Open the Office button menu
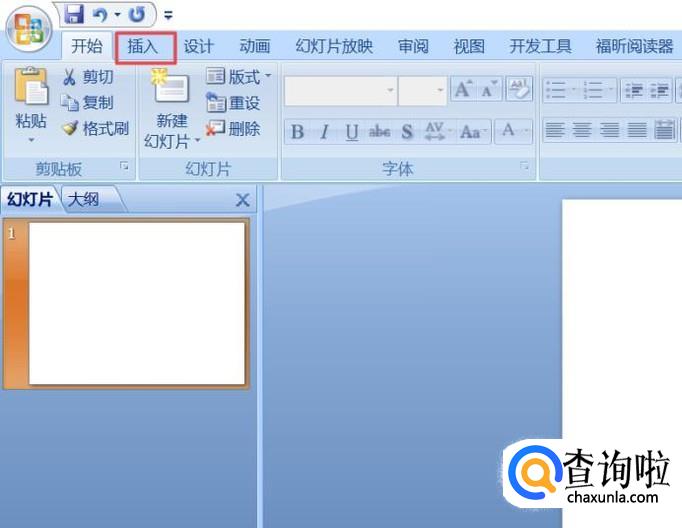 point(29,30)
